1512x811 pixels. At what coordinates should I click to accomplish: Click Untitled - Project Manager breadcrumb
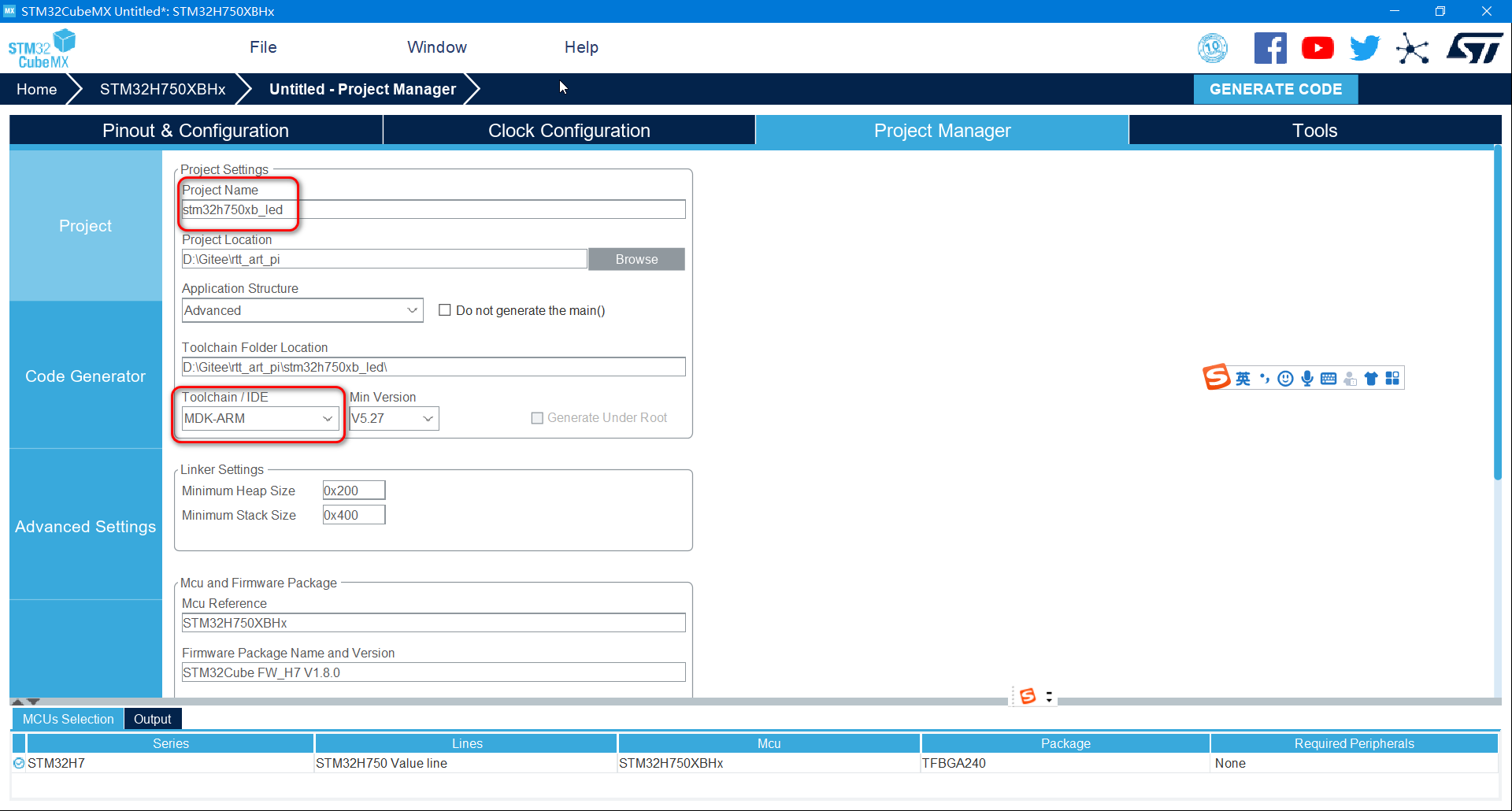pos(362,89)
